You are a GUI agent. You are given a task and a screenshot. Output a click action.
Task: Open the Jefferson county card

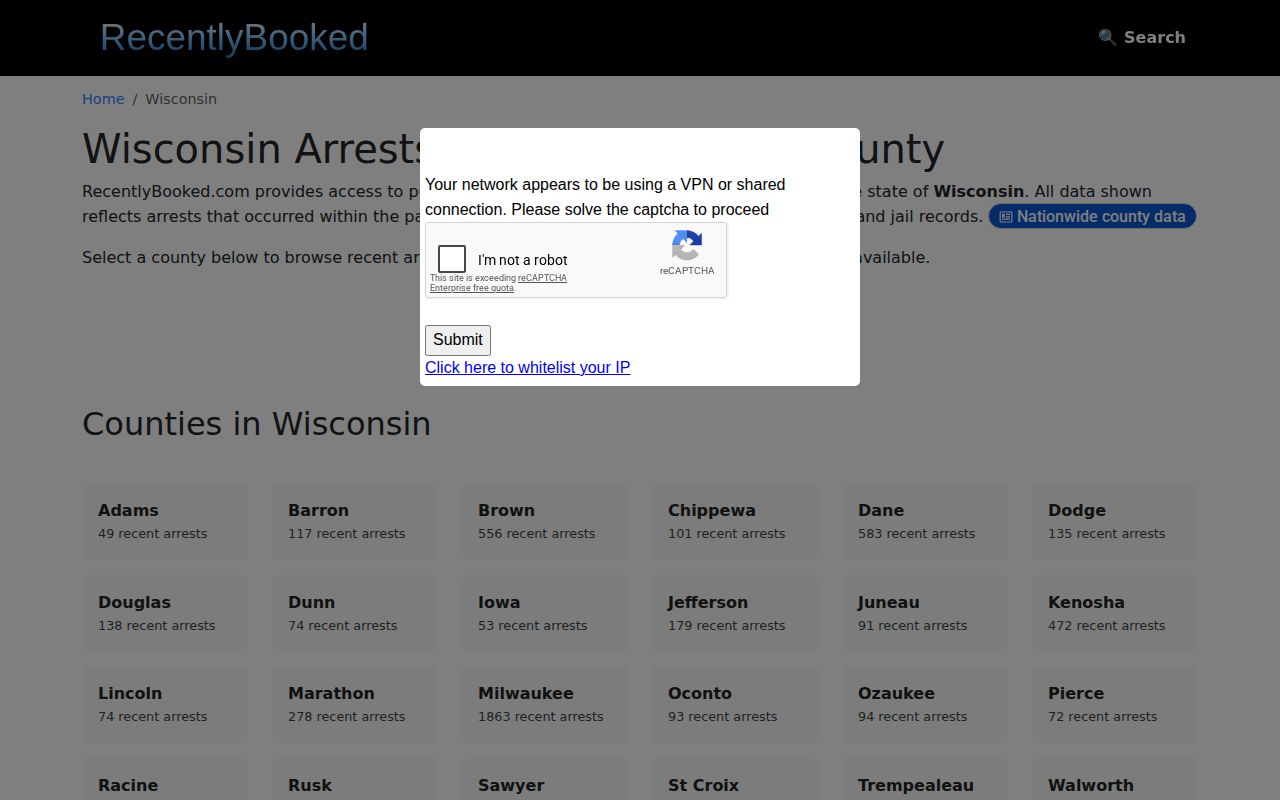(735, 613)
